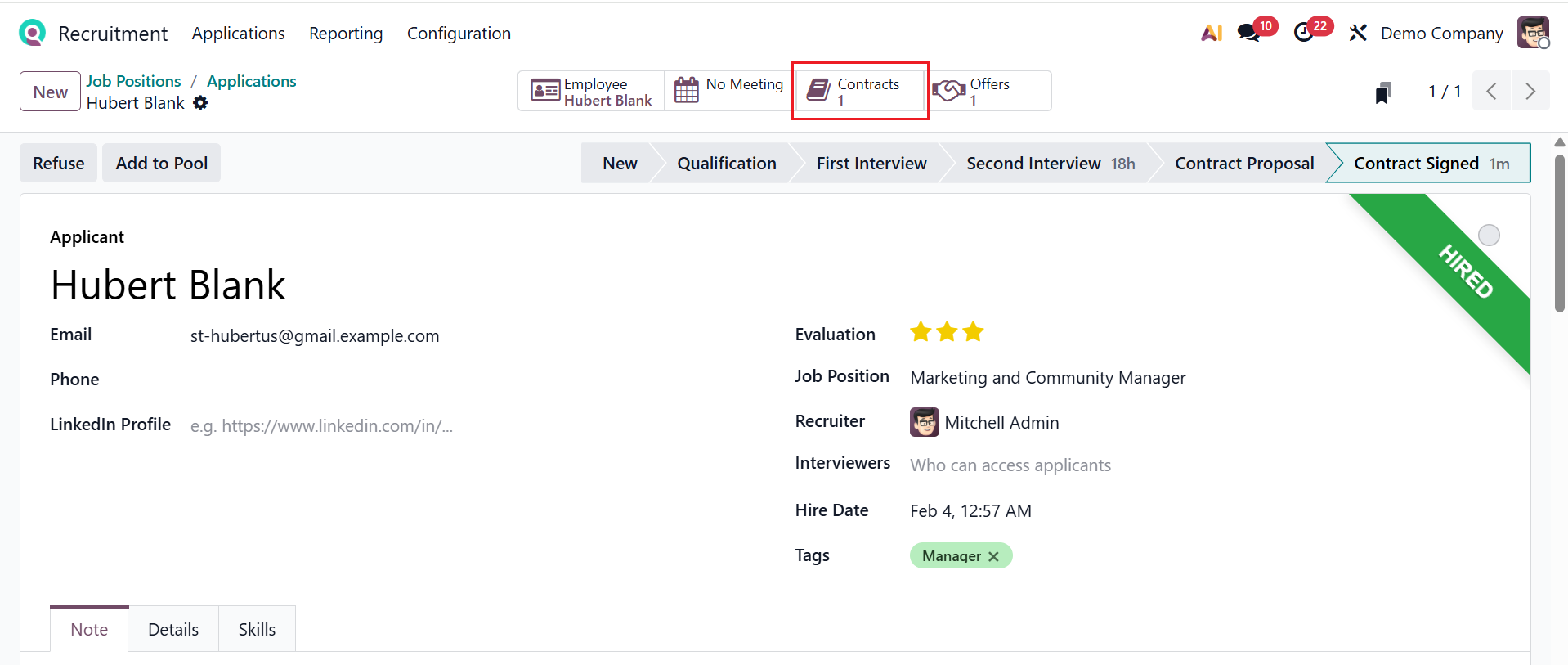Click the Refuse button
1568x665 pixels.
(59, 164)
